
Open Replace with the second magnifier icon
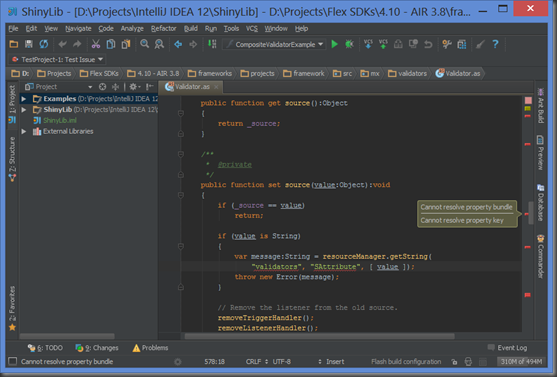[159, 44]
